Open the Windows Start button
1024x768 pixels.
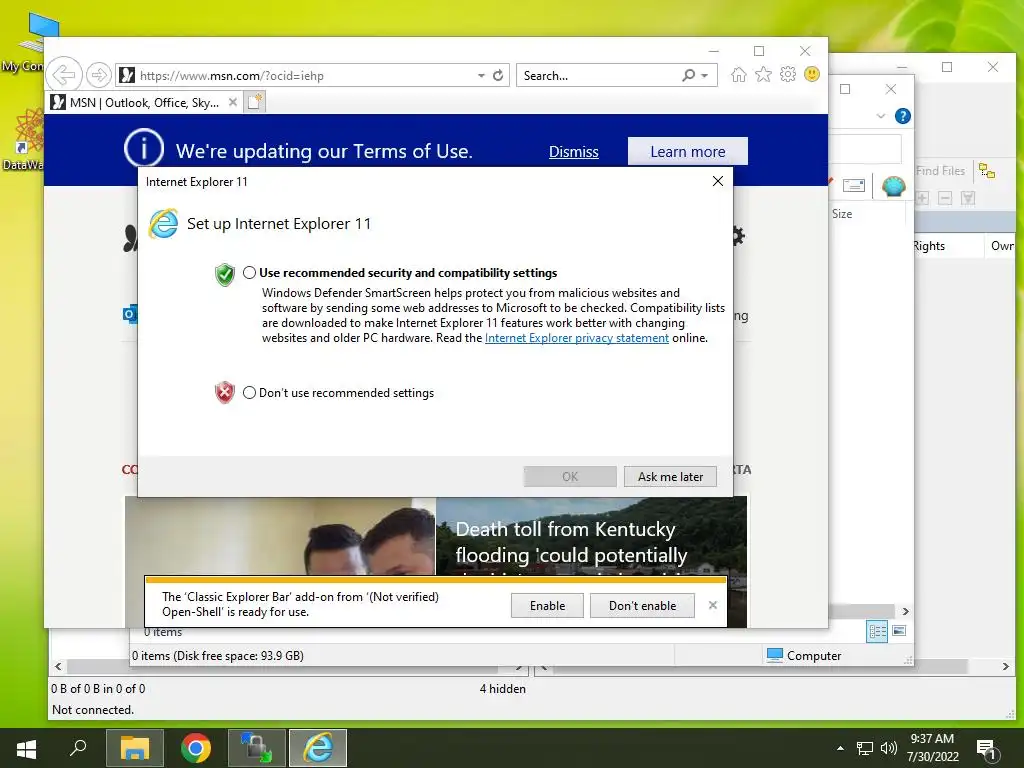26,748
